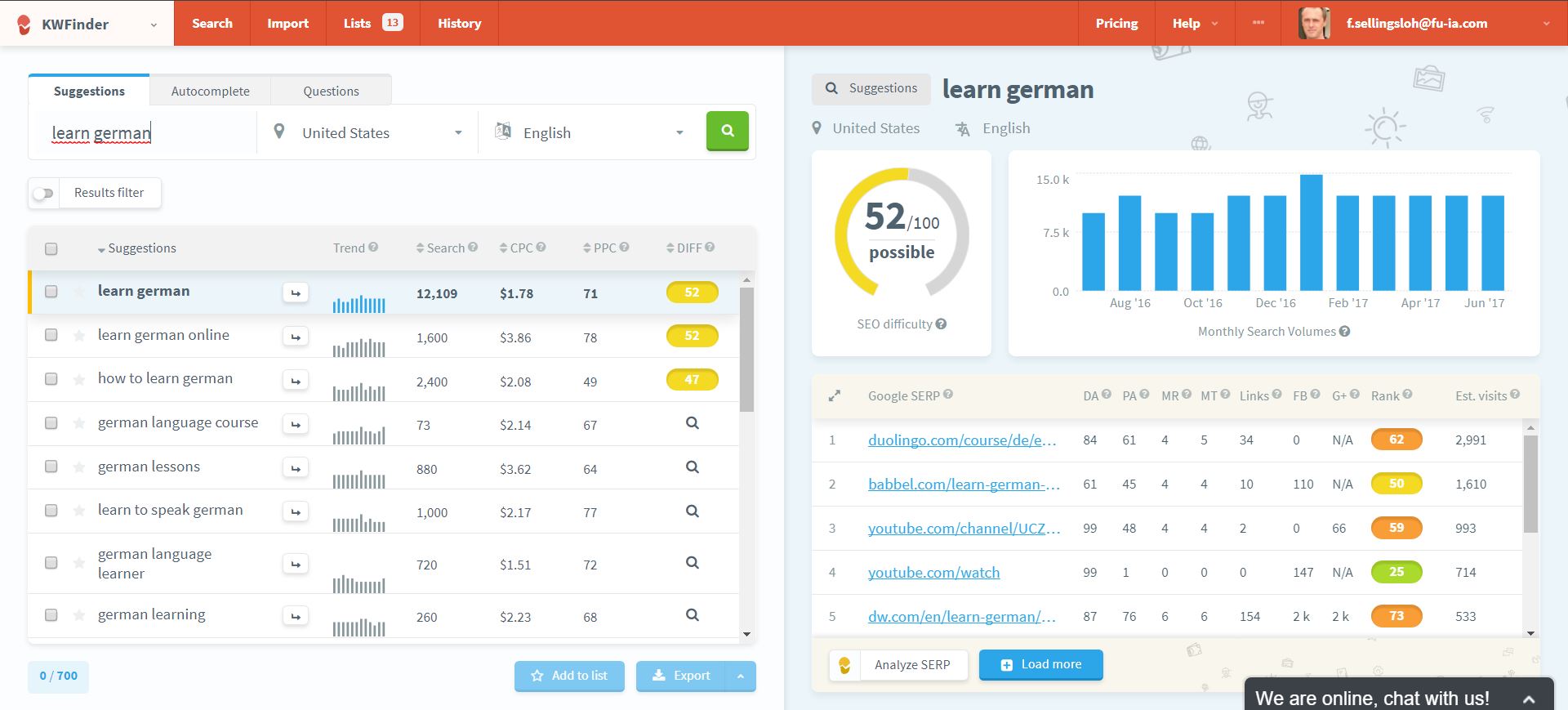The height and width of the screenshot is (710, 1568).
Task: Expand the 'We are online' chat widget
Action: point(1398,694)
